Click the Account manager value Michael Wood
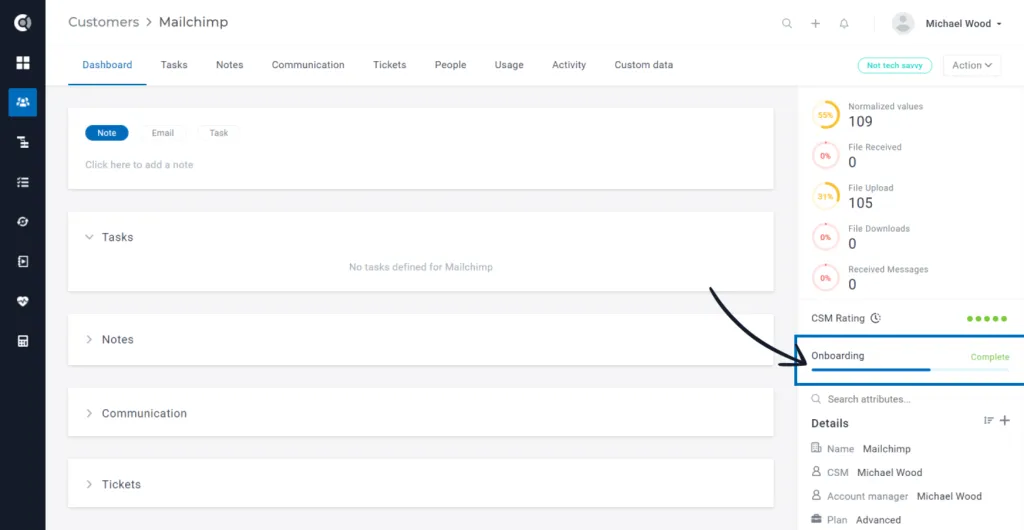 point(949,496)
